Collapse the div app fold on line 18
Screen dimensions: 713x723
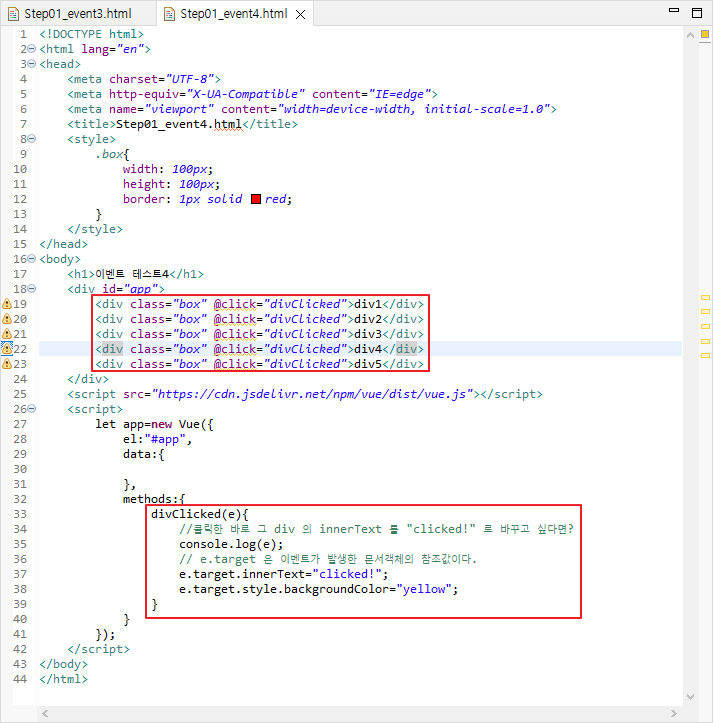pyautogui.click(x=31, y=289)
